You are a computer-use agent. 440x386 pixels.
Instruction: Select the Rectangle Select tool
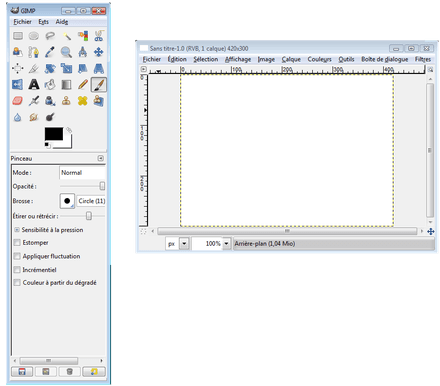point(18,35)
